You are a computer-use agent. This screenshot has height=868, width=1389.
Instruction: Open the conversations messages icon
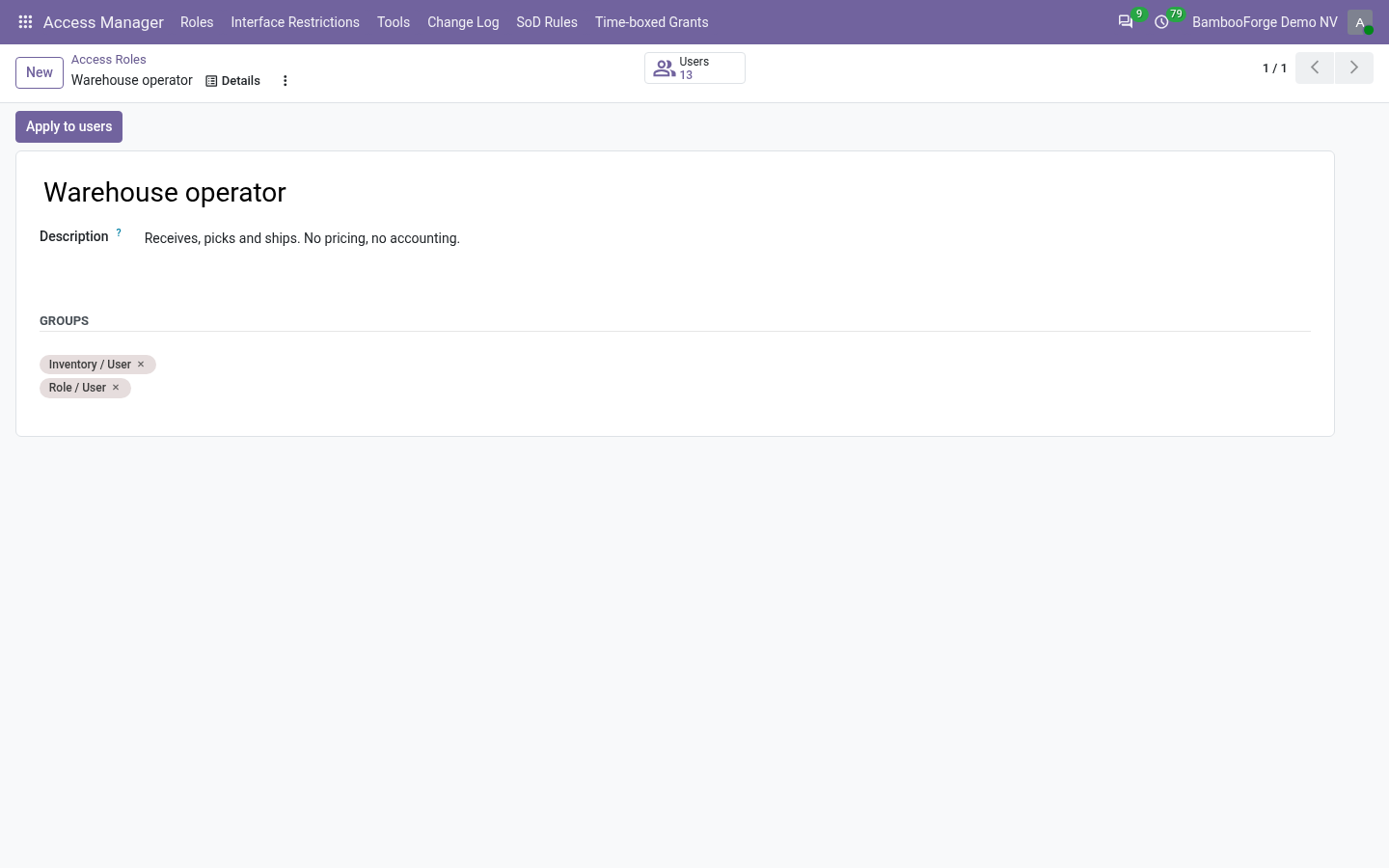(1126, 22)
